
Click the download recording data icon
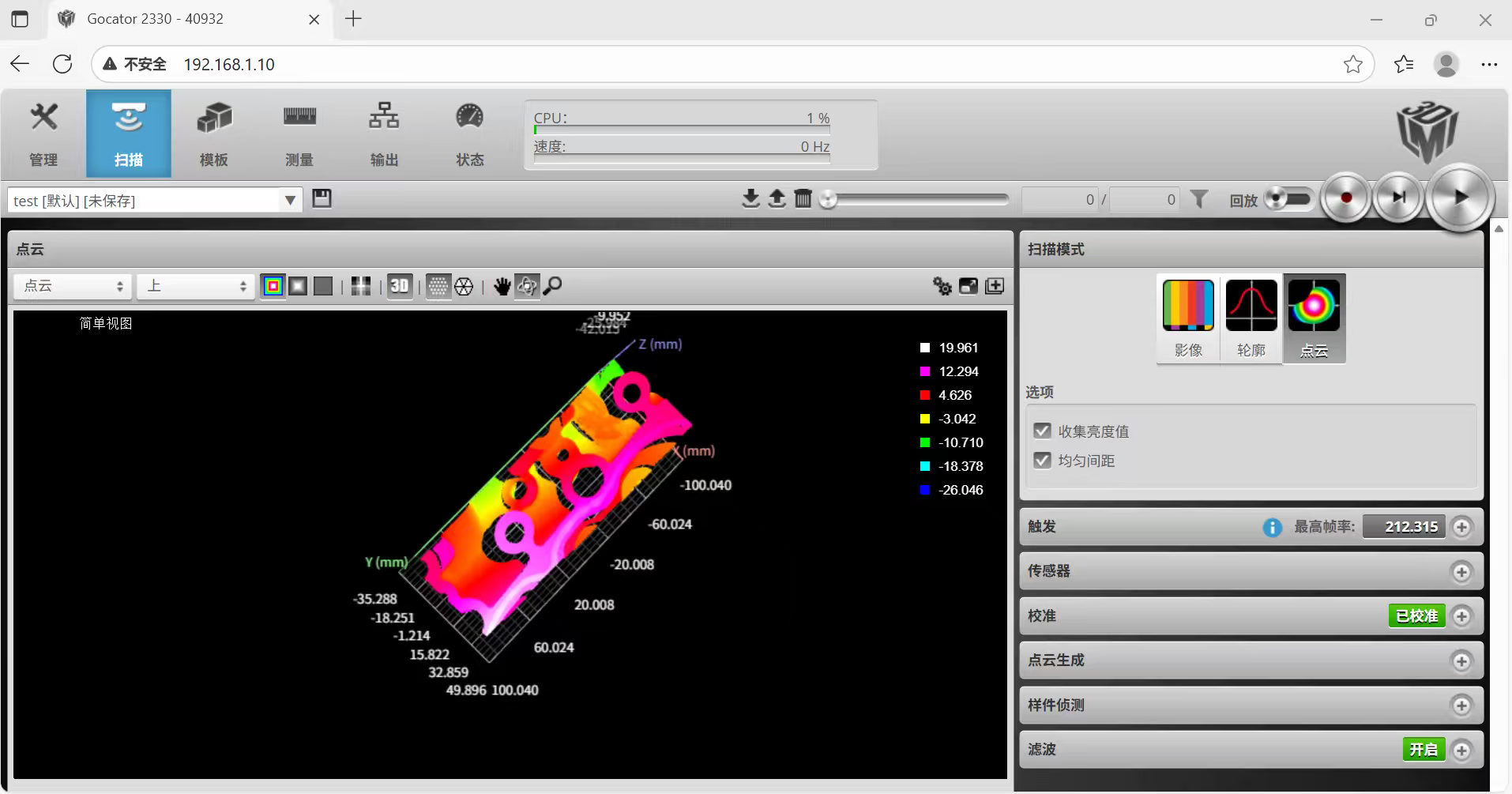click(x=750, y=198)
